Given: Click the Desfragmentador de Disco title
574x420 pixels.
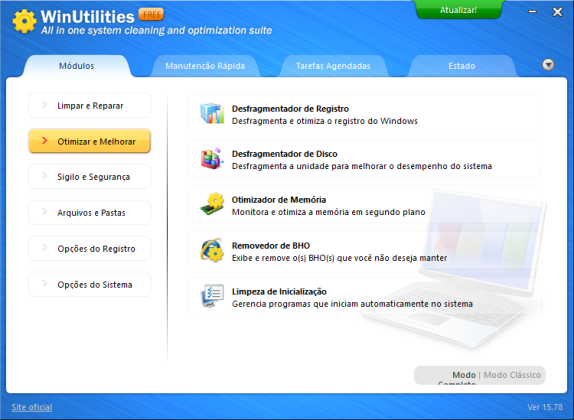Looking at the screenshot, I should [x=284, y=154].
